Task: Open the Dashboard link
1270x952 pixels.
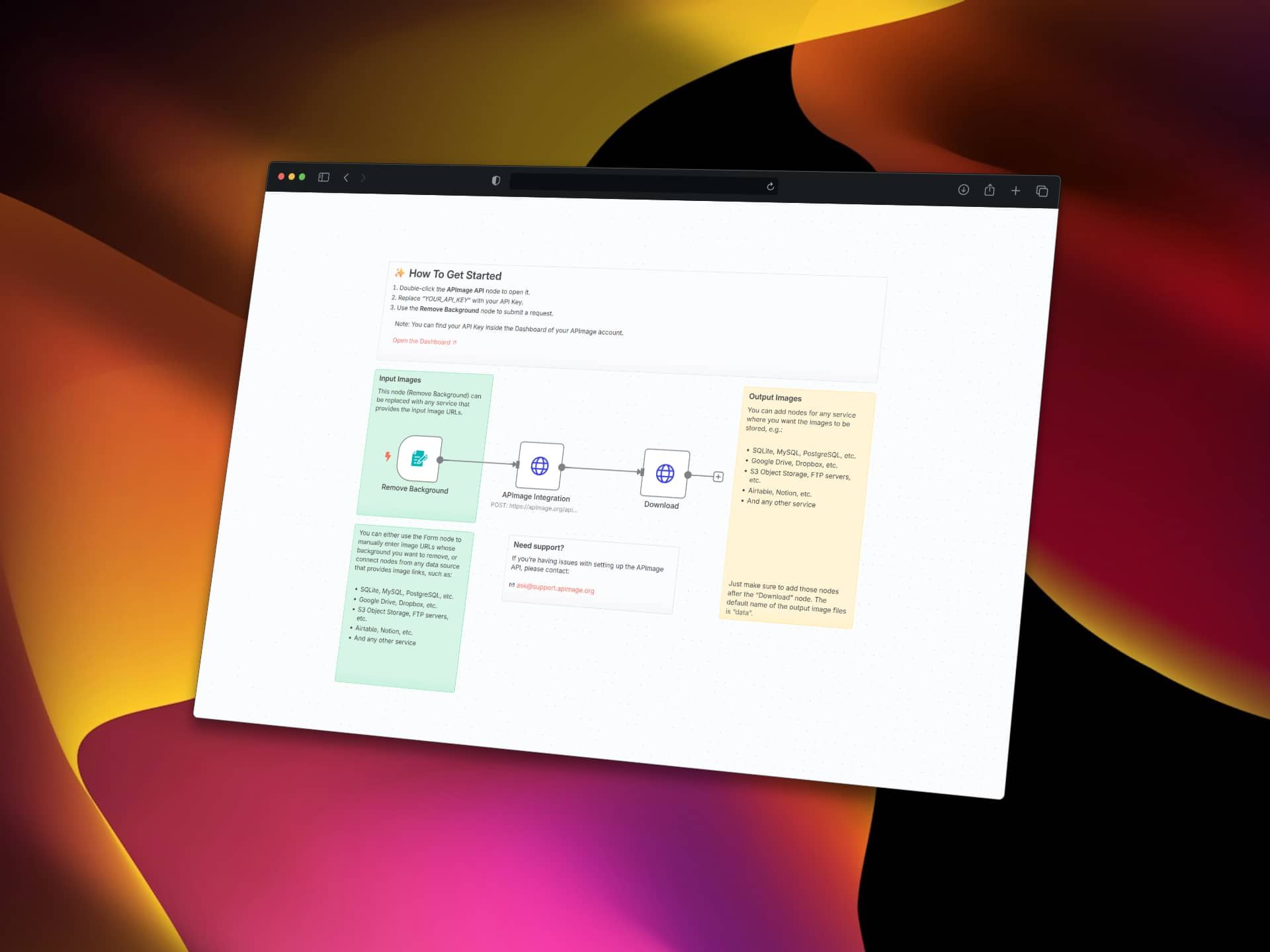Action: (424, 341)
